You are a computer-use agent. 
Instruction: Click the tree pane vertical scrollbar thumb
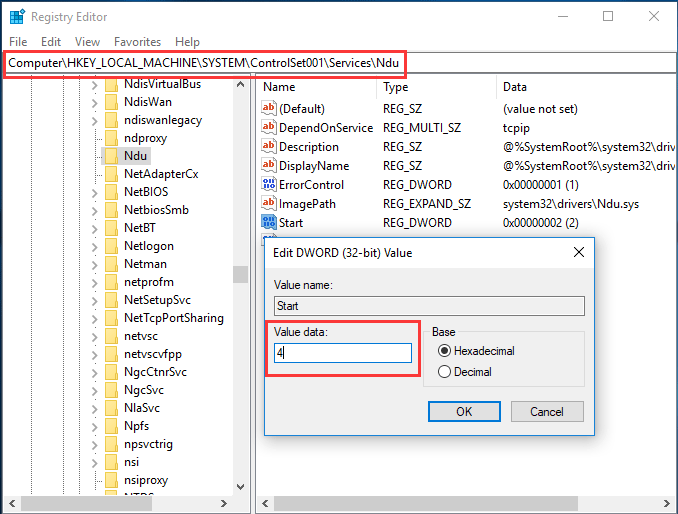coord(240,274)
